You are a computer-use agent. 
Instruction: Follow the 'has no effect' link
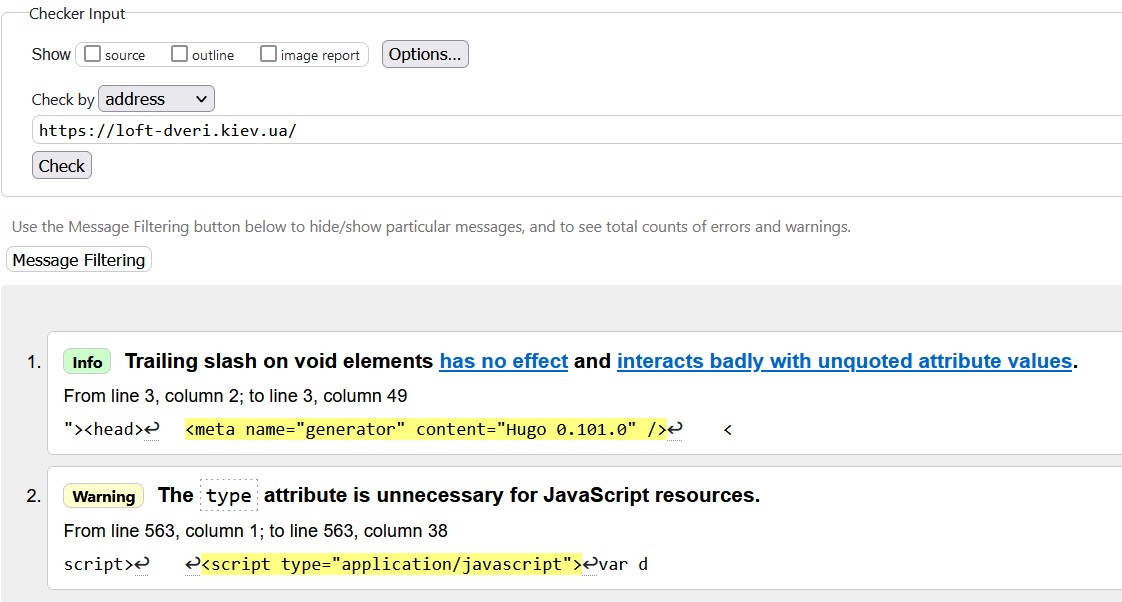point(504,361)
